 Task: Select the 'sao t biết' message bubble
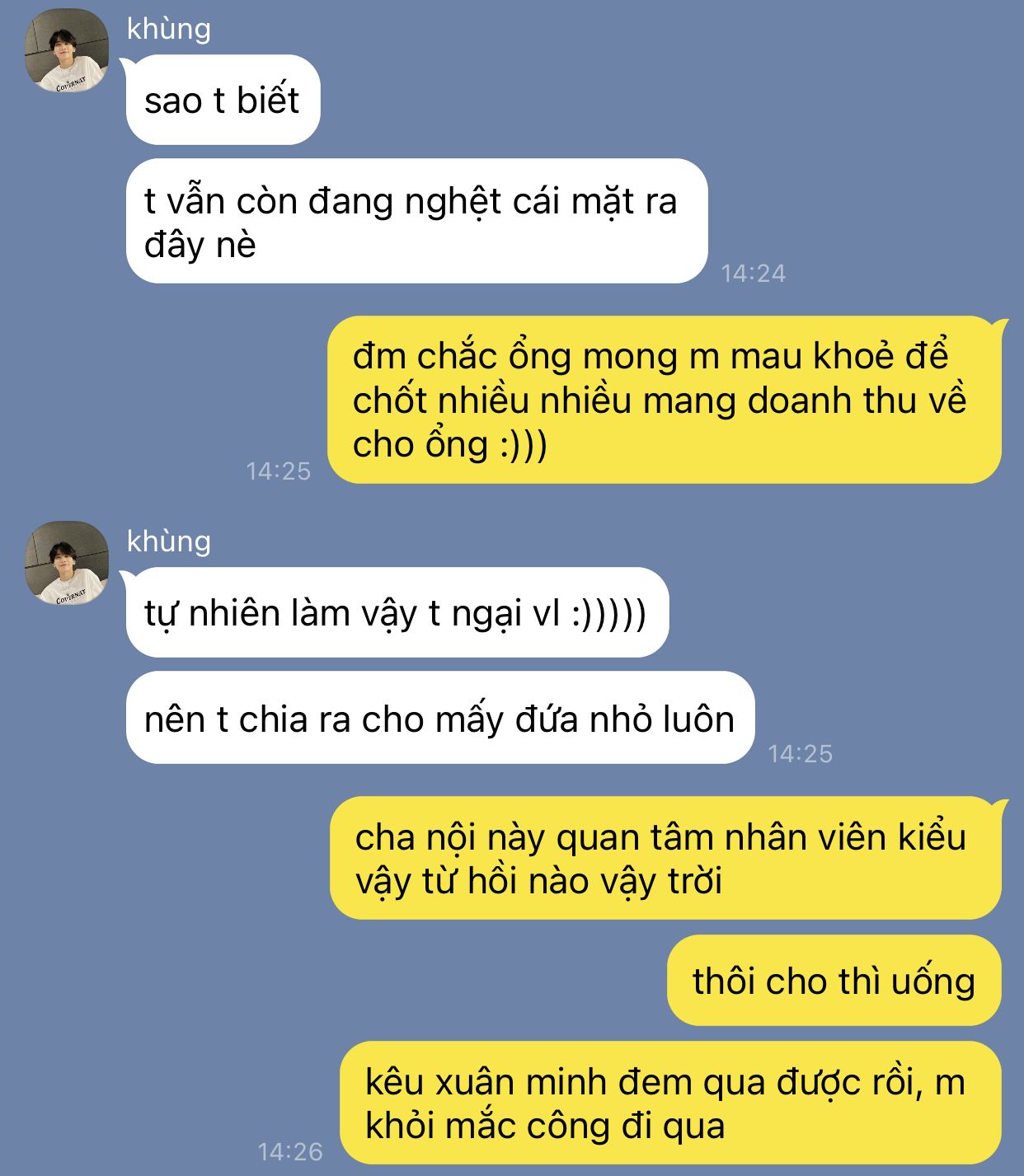[223, 100]
